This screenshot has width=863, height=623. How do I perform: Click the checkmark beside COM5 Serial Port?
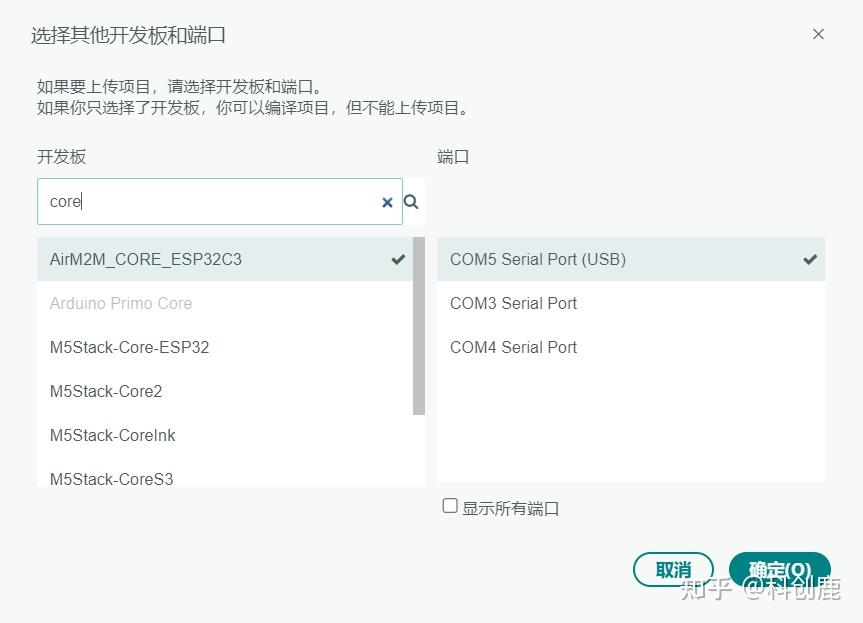coord(810,259)
